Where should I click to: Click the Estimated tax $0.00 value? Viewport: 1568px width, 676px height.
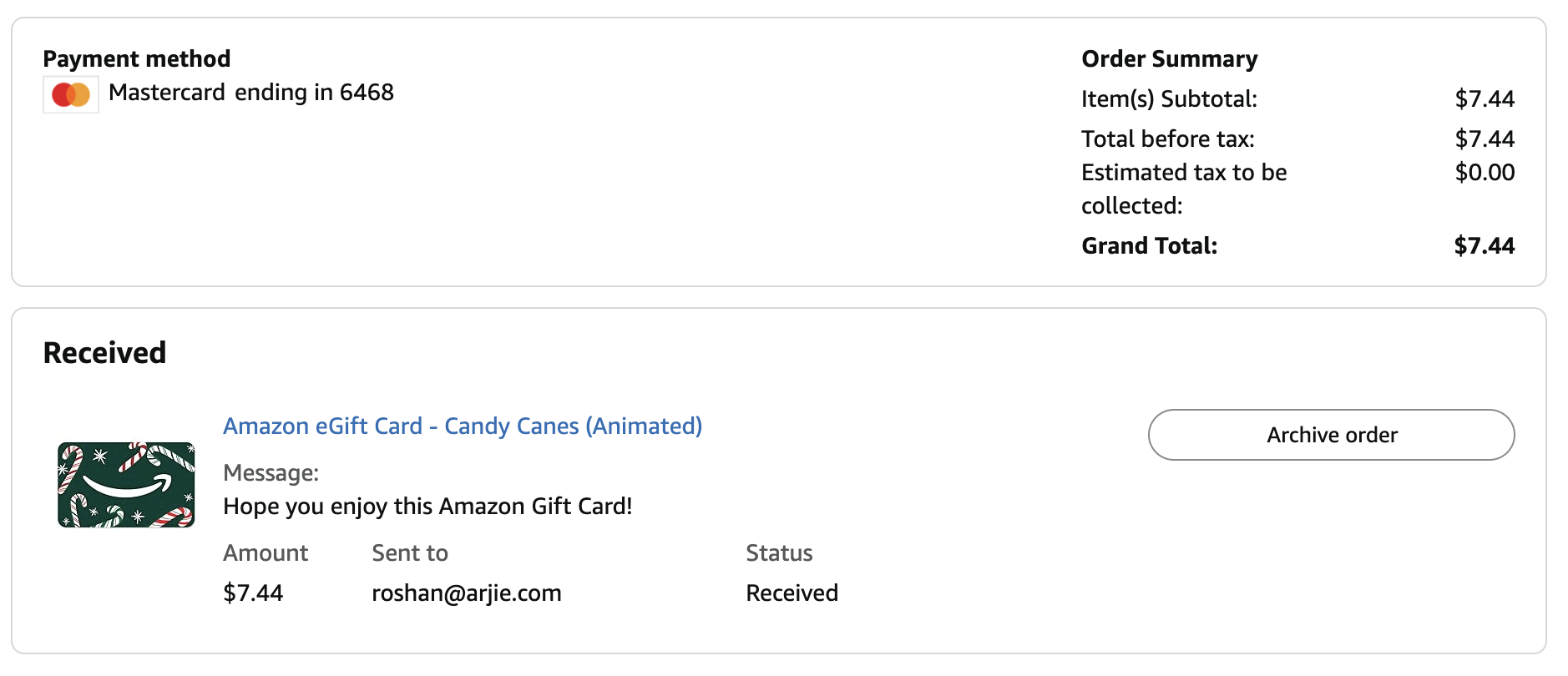point(1484,173)
